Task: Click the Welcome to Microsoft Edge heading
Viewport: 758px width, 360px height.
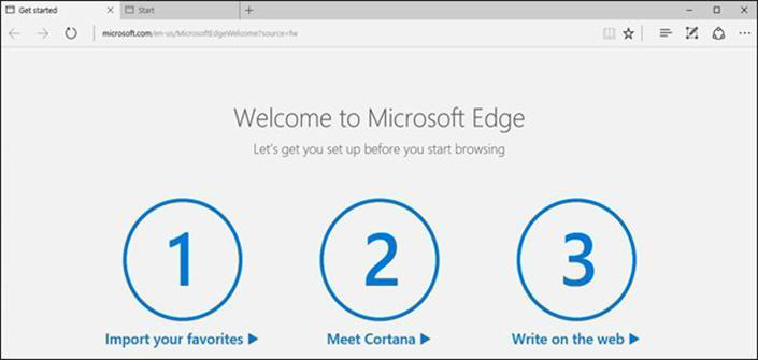Action: point(379,118)
